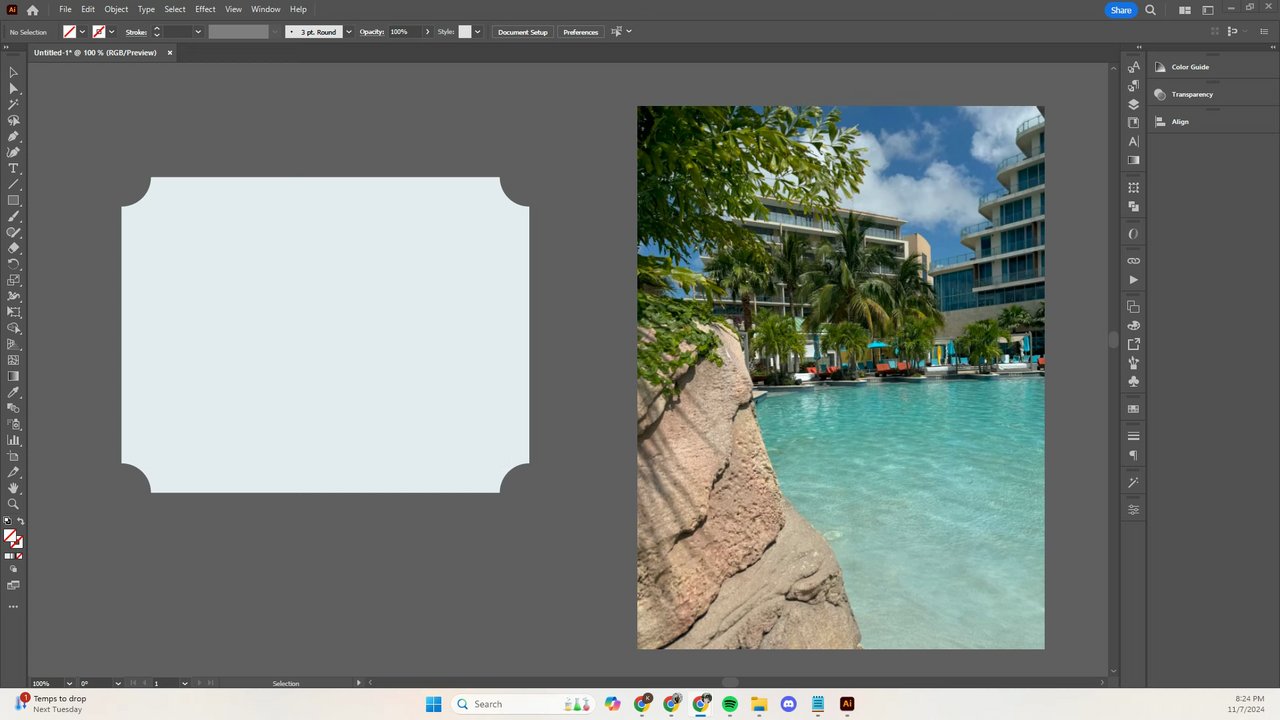Switch to the Untitled-1 document tab
The height and width of the screenshot is (720, 1280).
point(95,52)
